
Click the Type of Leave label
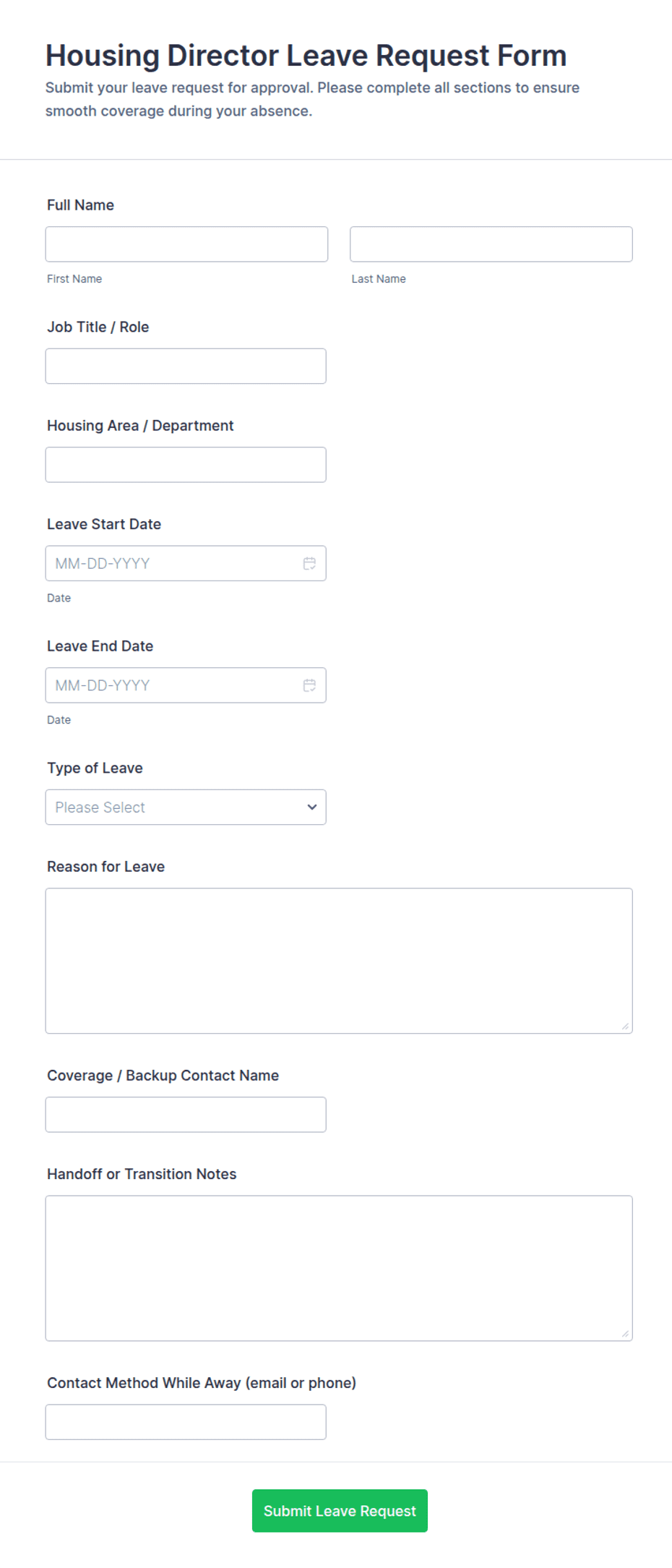[x=95, y=768]
